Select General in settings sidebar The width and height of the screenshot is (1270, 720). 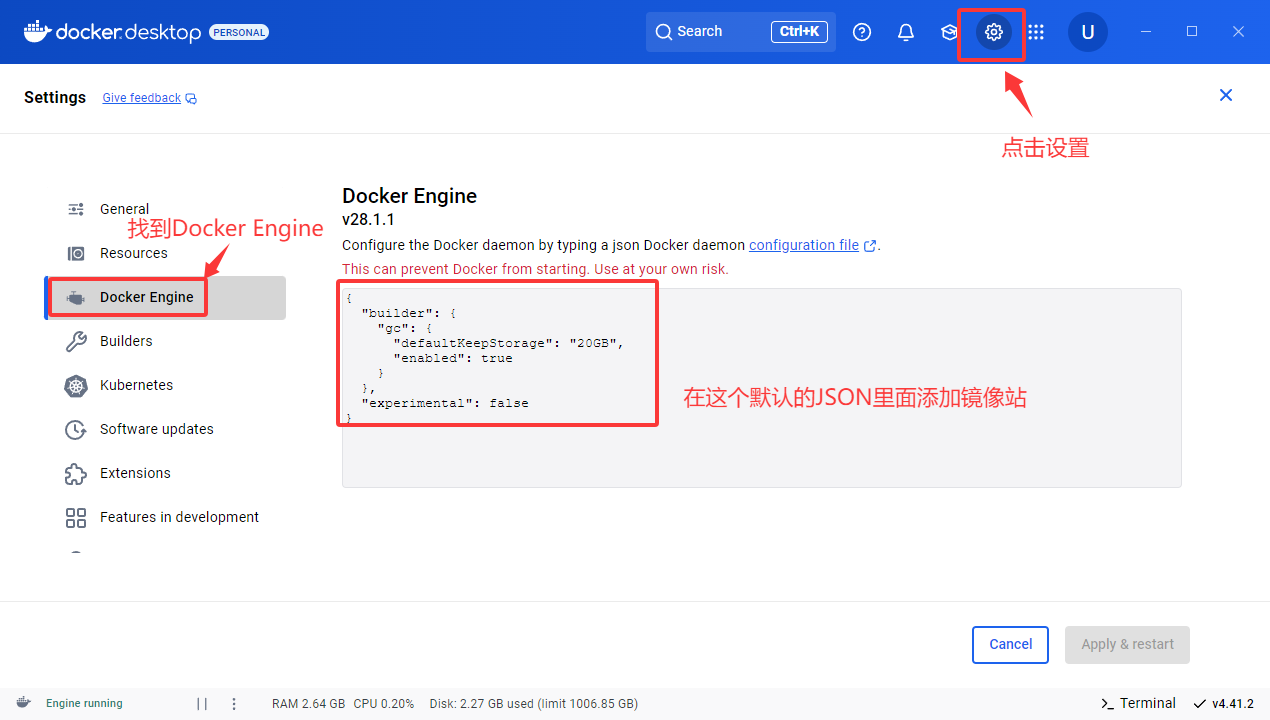tap(124, 209)
